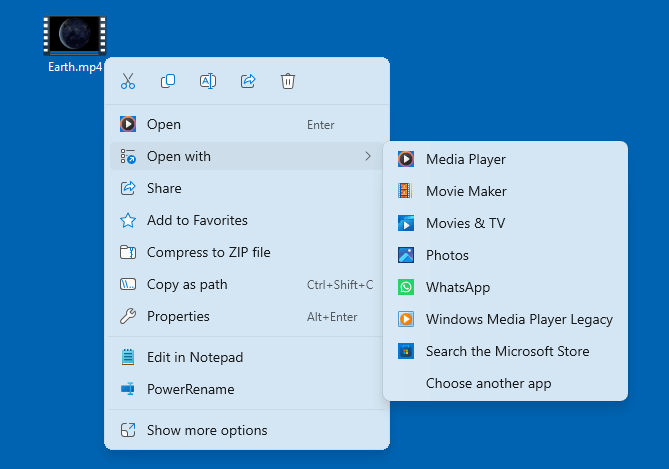
Task: Click the Earth.mp4 file name label
Action: [75, 67]
